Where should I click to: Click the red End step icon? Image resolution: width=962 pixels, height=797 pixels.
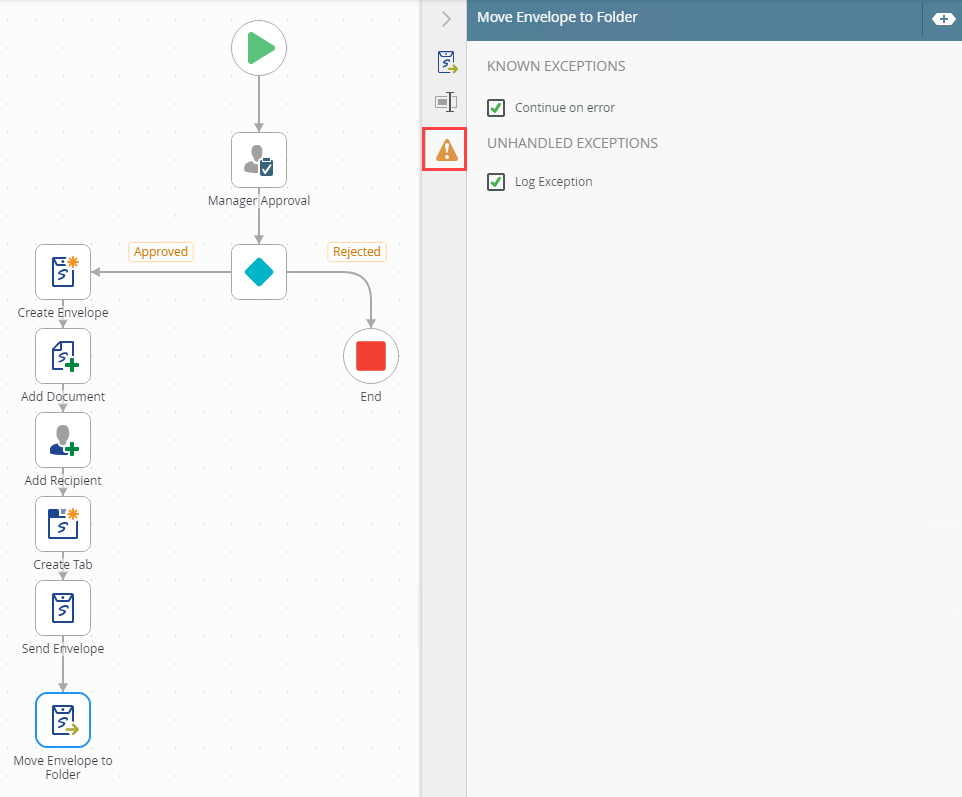coord(371,356)
